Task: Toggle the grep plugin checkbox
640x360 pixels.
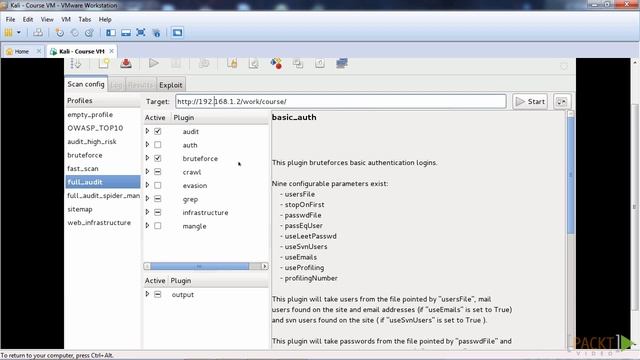Action: 158,199
